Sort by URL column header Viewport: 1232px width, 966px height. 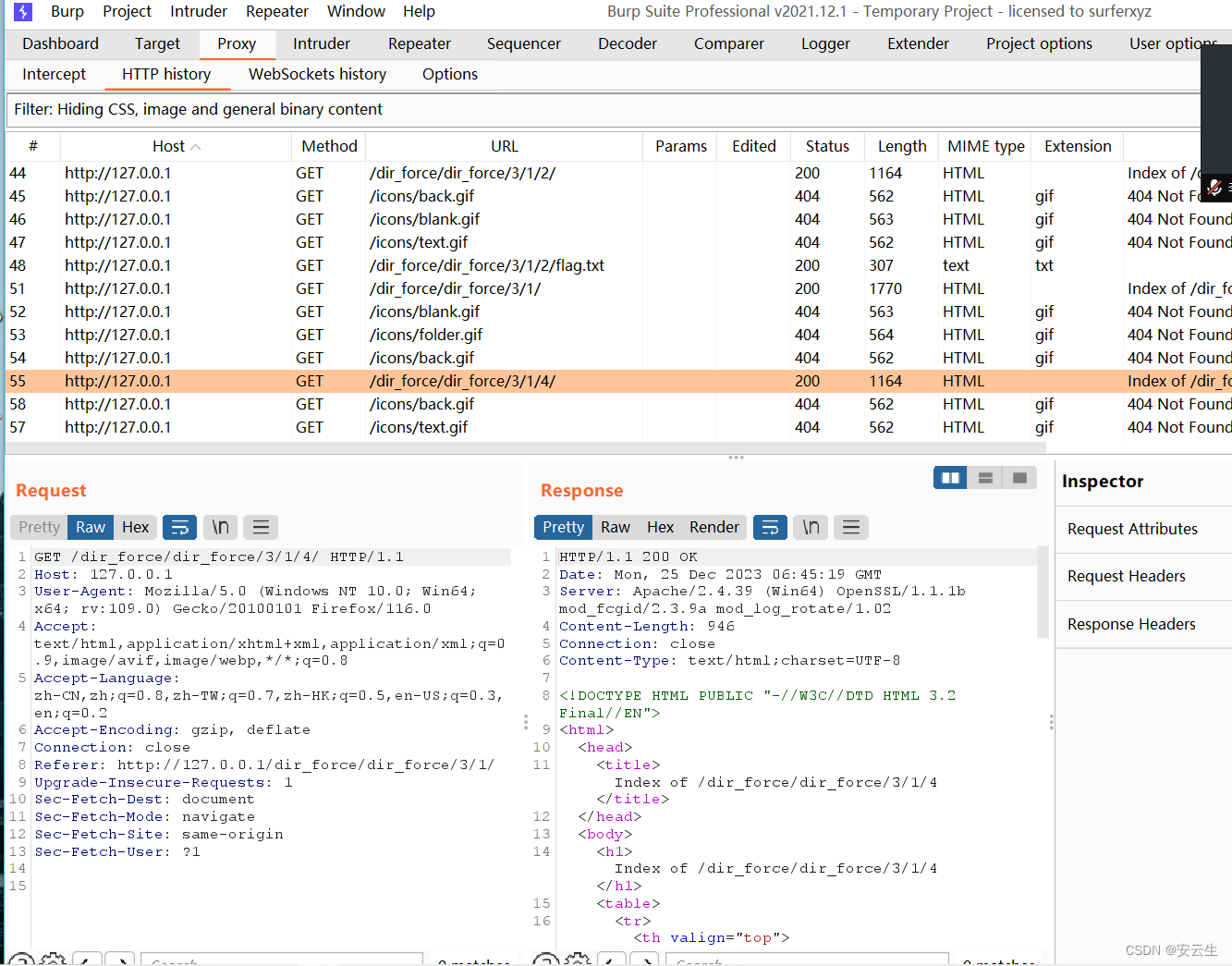pyautogui.click(x=505, y=146)
